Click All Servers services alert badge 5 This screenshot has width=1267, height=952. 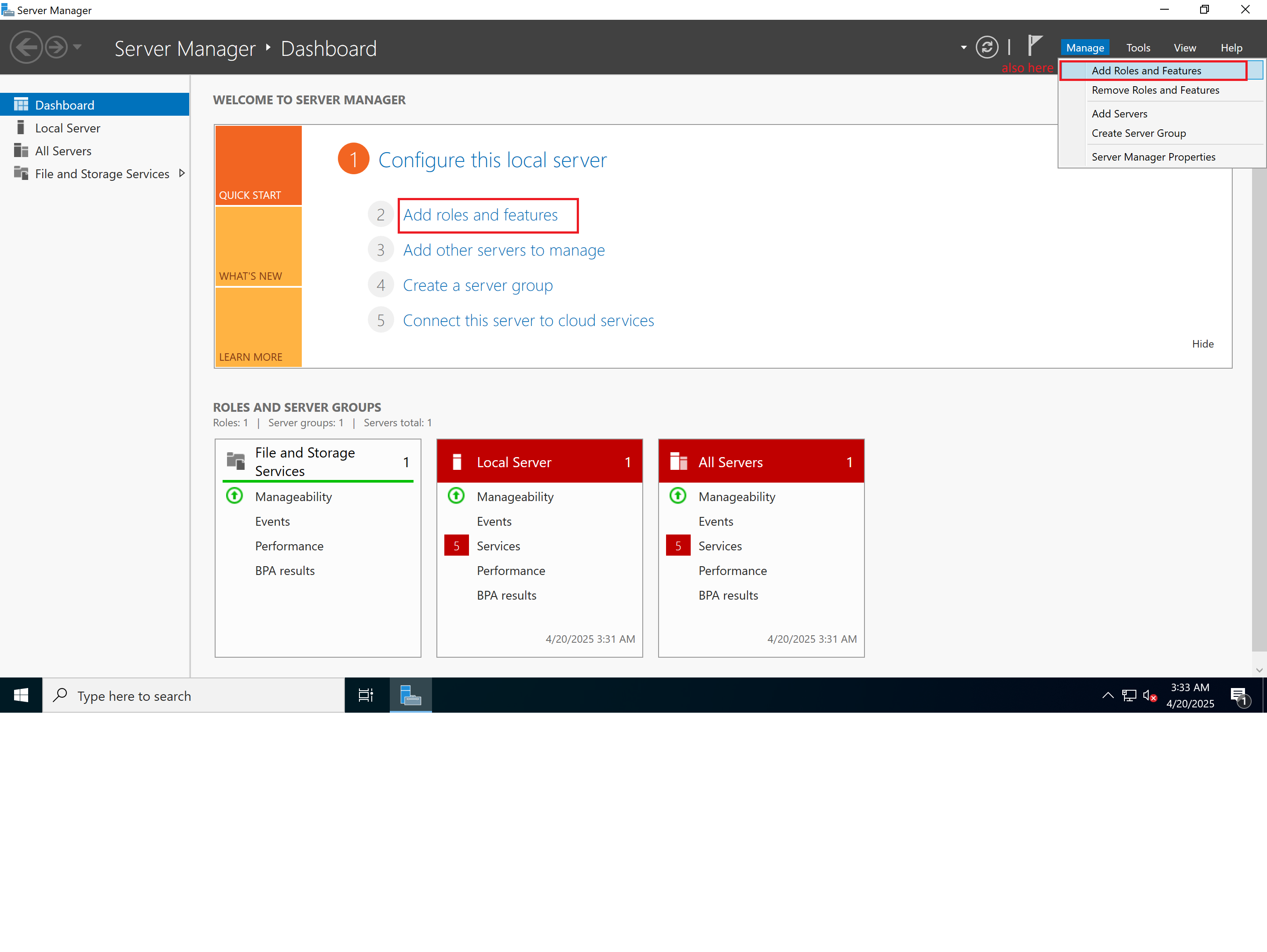(678, 546)
